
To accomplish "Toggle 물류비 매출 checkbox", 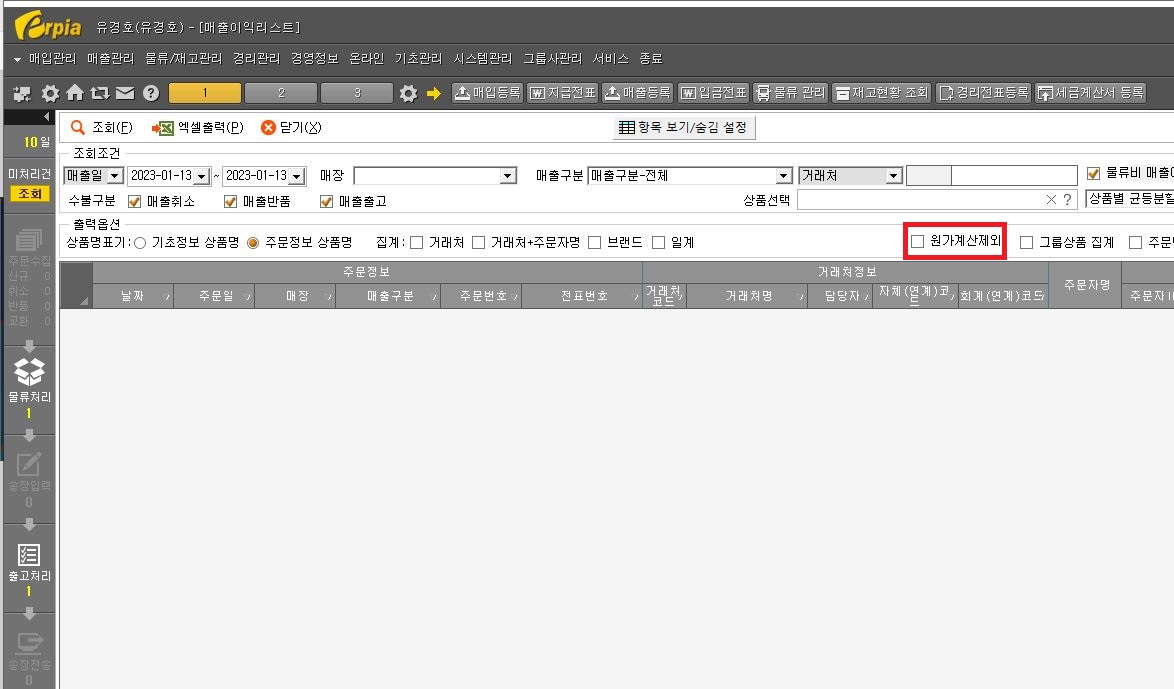I will (x=1094, y=174).
